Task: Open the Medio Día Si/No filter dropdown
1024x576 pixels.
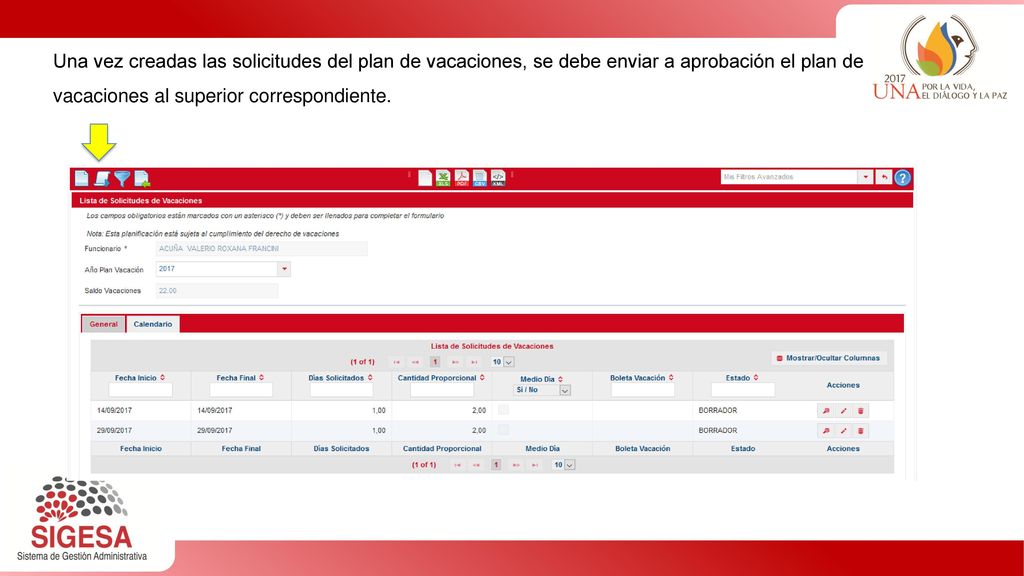Action: click(x=565, y=390)
